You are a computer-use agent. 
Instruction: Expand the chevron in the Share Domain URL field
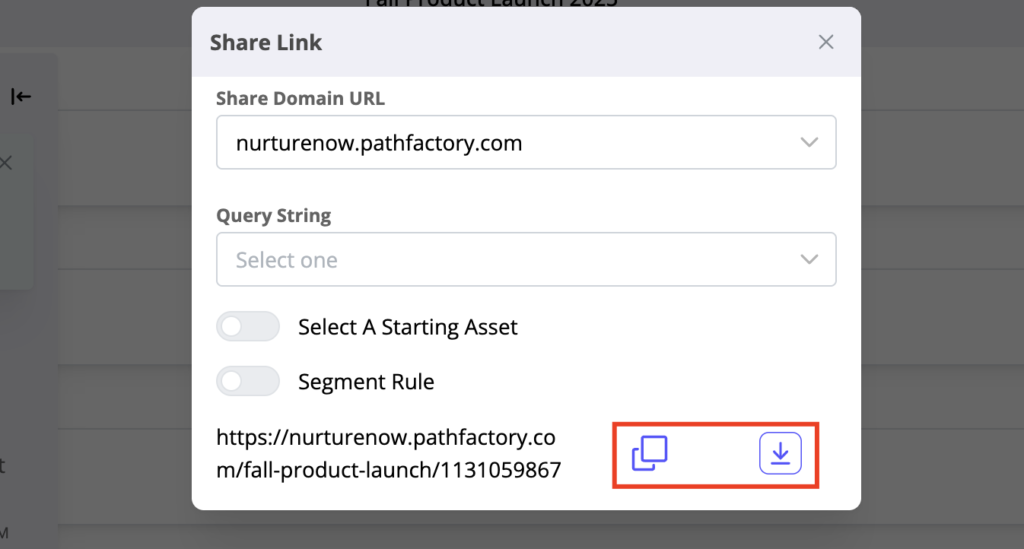click(x=809, y=143)
